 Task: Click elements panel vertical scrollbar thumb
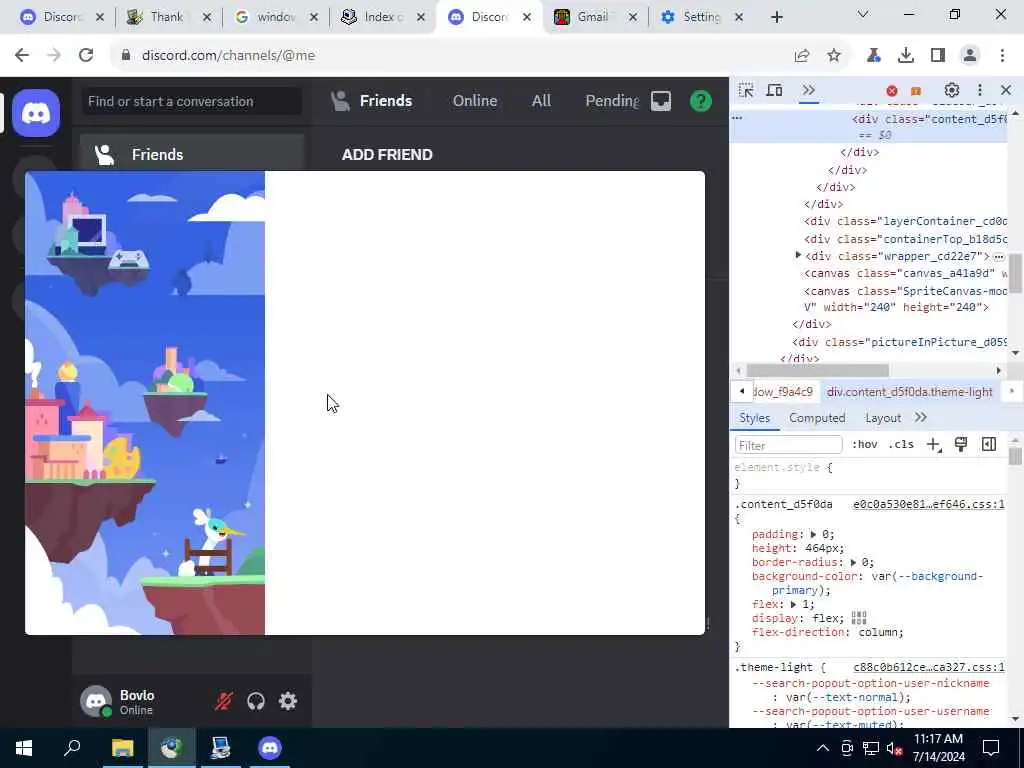pos(1015,273)
